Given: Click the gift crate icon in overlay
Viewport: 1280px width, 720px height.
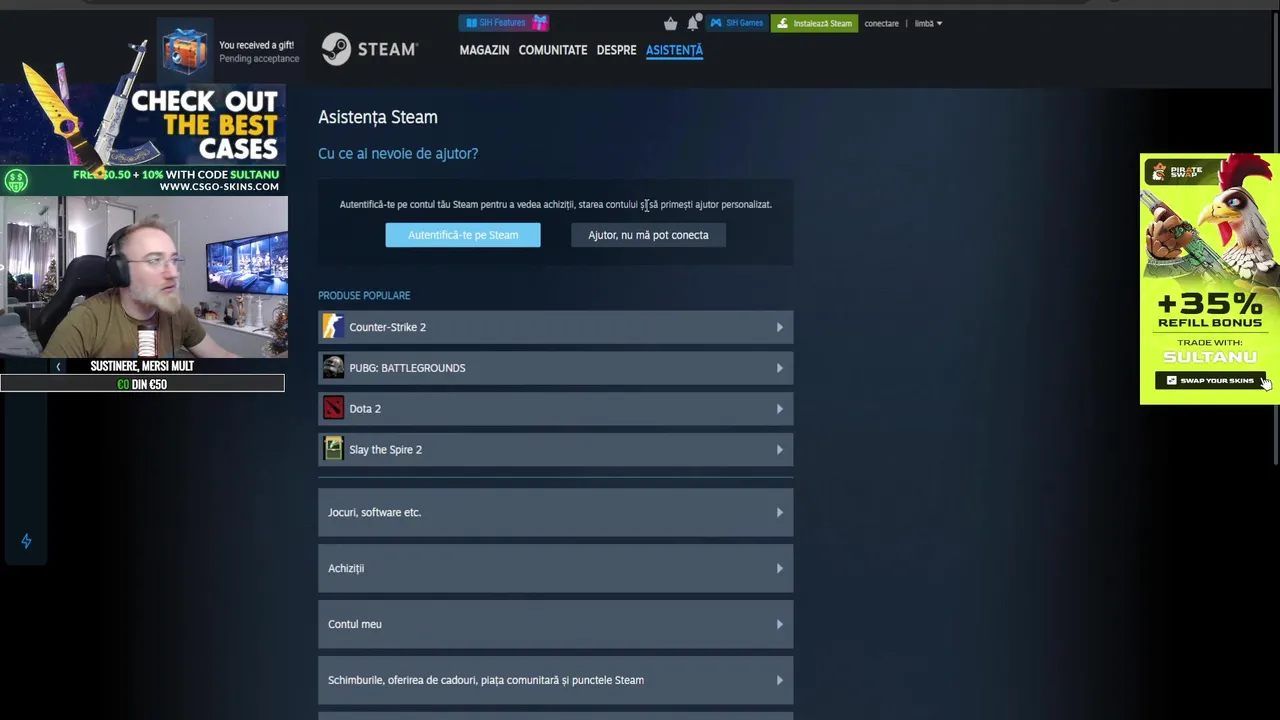Looking at the screenshot, I should (x=186, y=48).
